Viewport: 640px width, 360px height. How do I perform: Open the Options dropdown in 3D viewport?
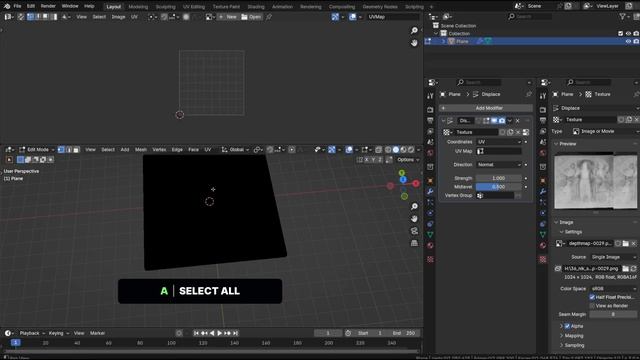[408, 160]
